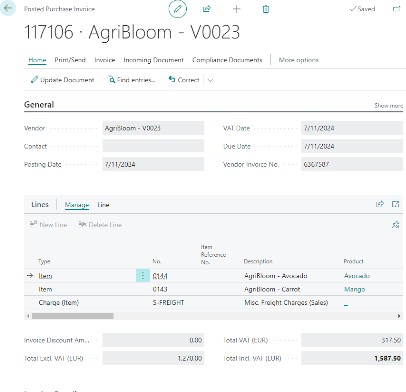Click the Vendor Invoice No. field
This screenshot has width=406, height=392.
[x=352, y=164]
